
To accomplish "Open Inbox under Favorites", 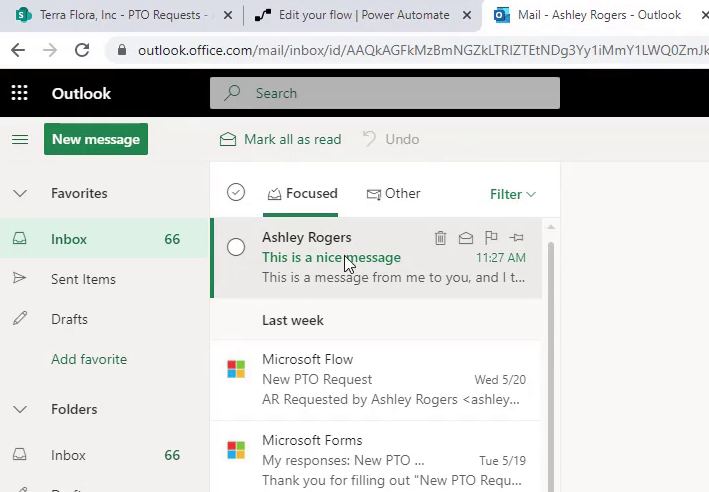I will pos(104,238).
